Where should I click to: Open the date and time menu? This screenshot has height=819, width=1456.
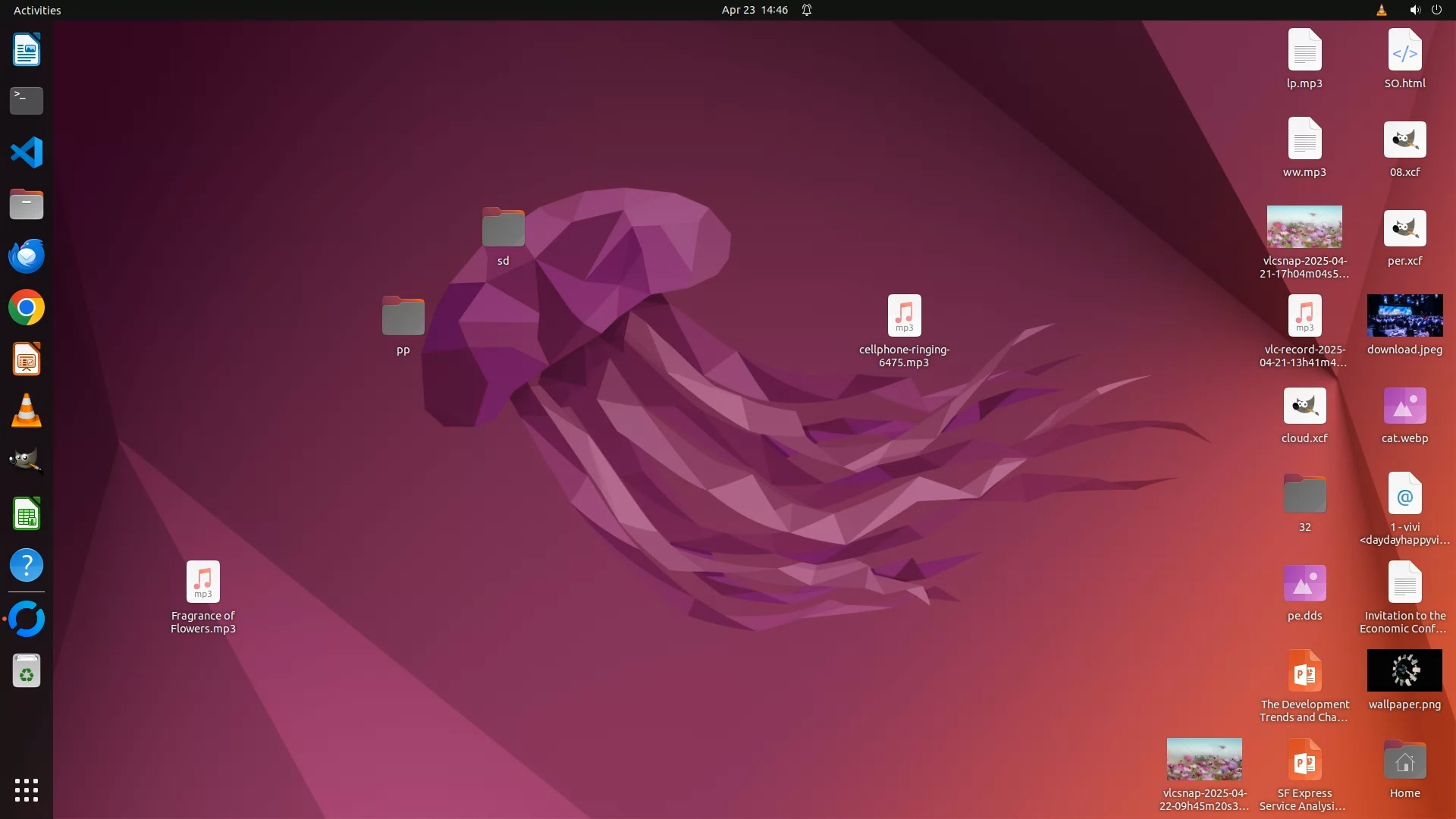[x=754, y=10]
